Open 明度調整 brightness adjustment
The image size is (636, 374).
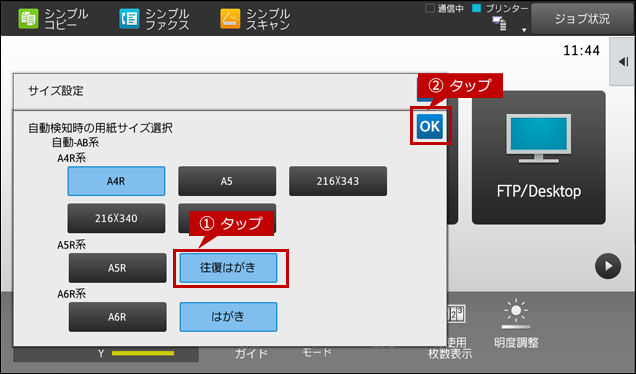516,323
